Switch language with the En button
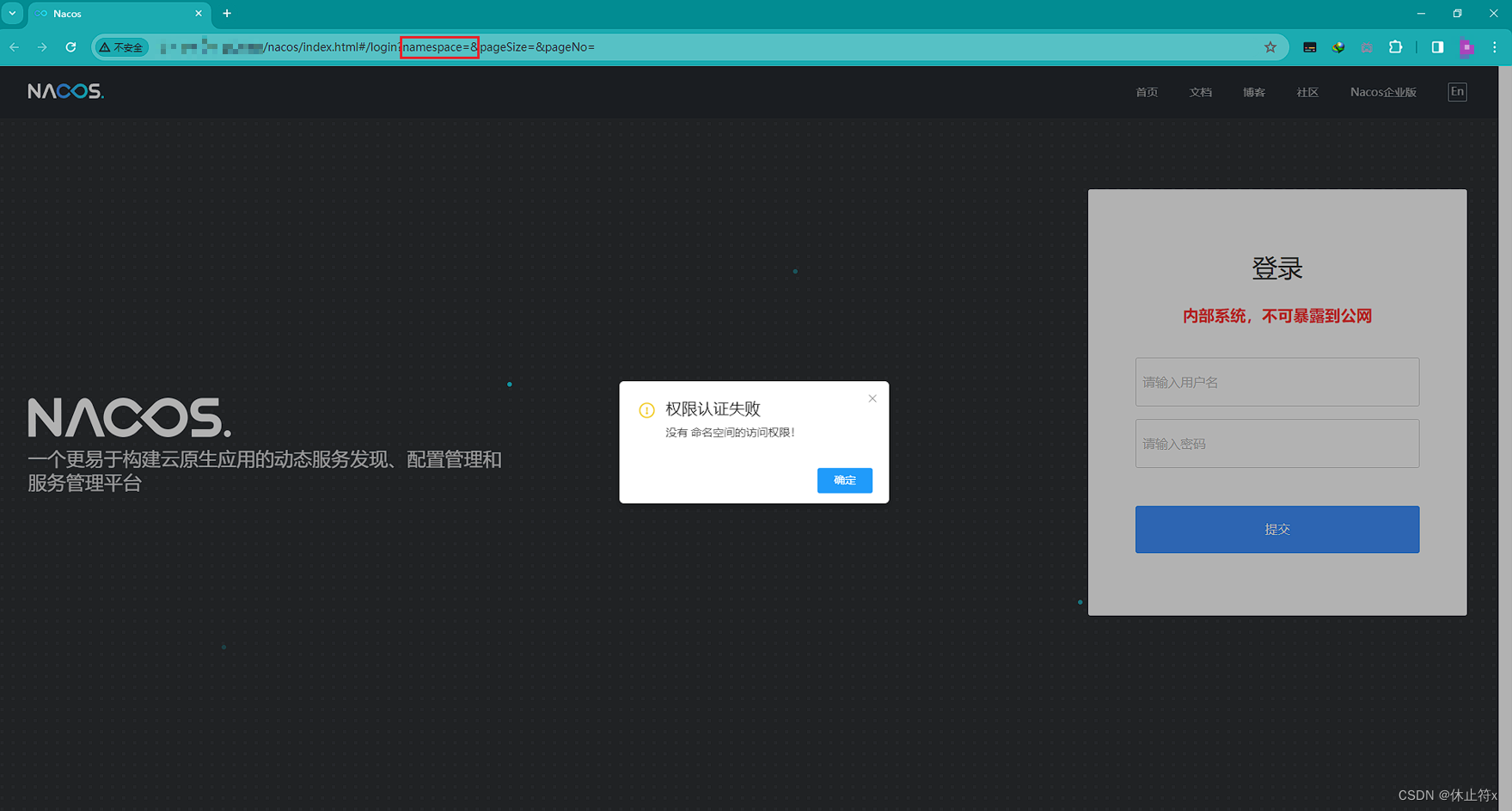The image size is (1512, 811). click(1458, 92)
